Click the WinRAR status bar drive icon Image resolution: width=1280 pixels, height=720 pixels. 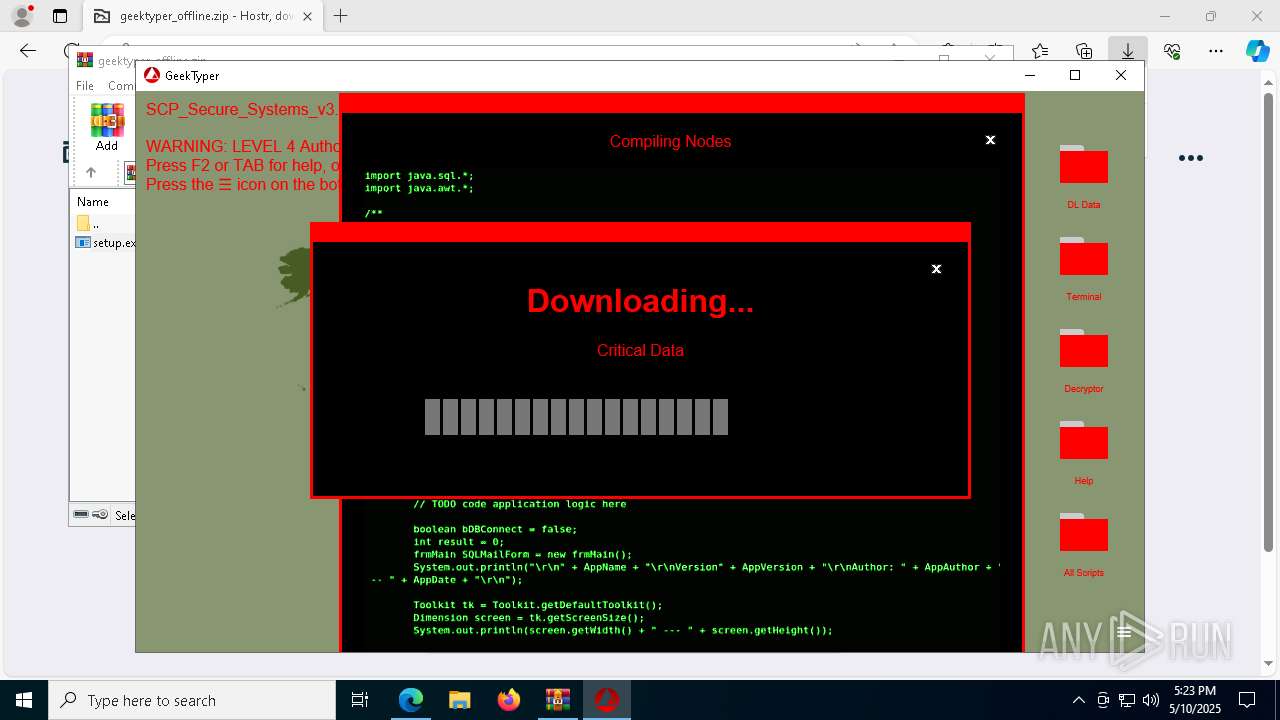pos(81,515)
